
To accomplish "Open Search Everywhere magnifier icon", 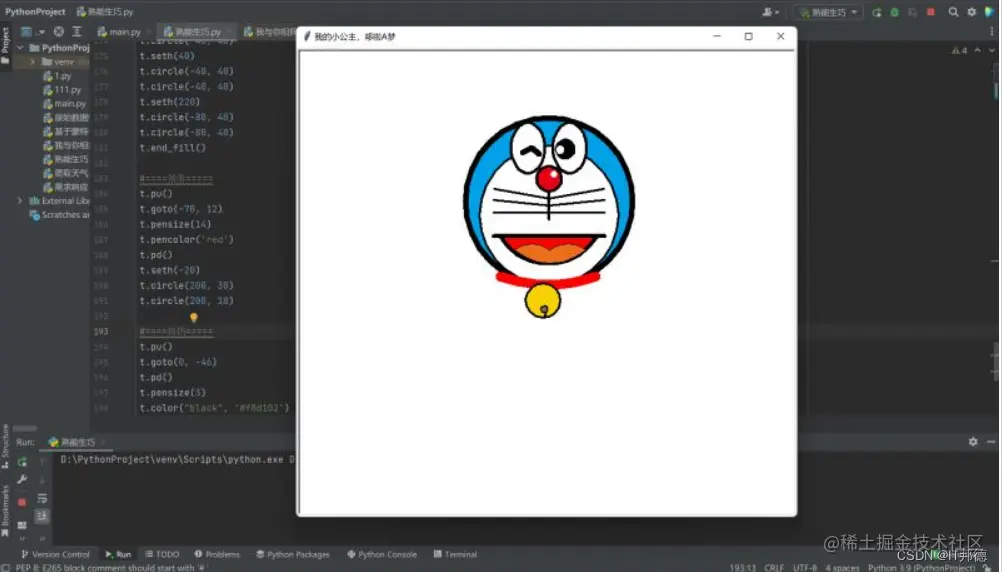I will tap(953, 12).
